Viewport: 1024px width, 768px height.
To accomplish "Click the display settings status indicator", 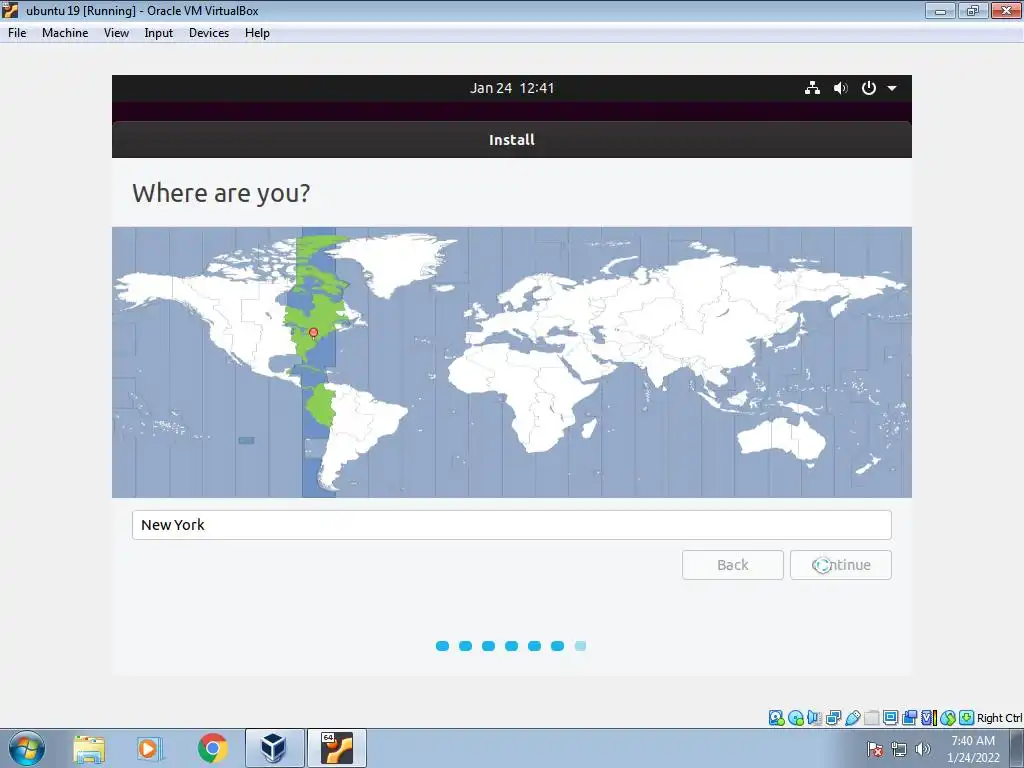I will pyautogui.click(x=890, y=718).
